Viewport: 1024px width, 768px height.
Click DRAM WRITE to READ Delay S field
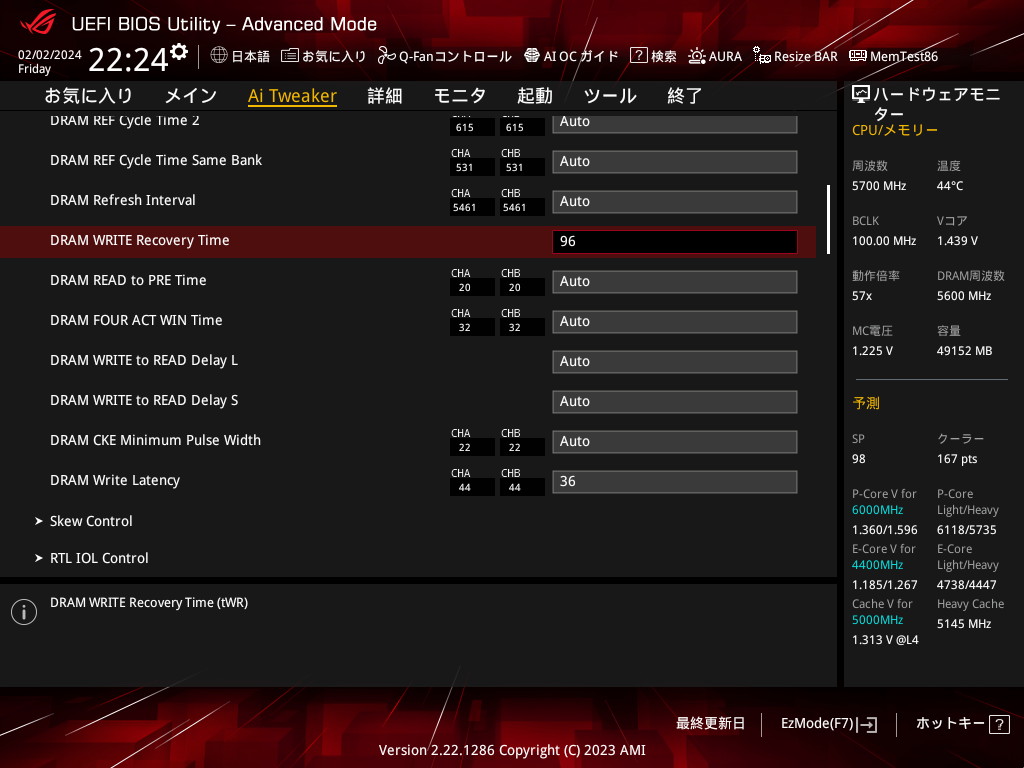pos(675,402)
